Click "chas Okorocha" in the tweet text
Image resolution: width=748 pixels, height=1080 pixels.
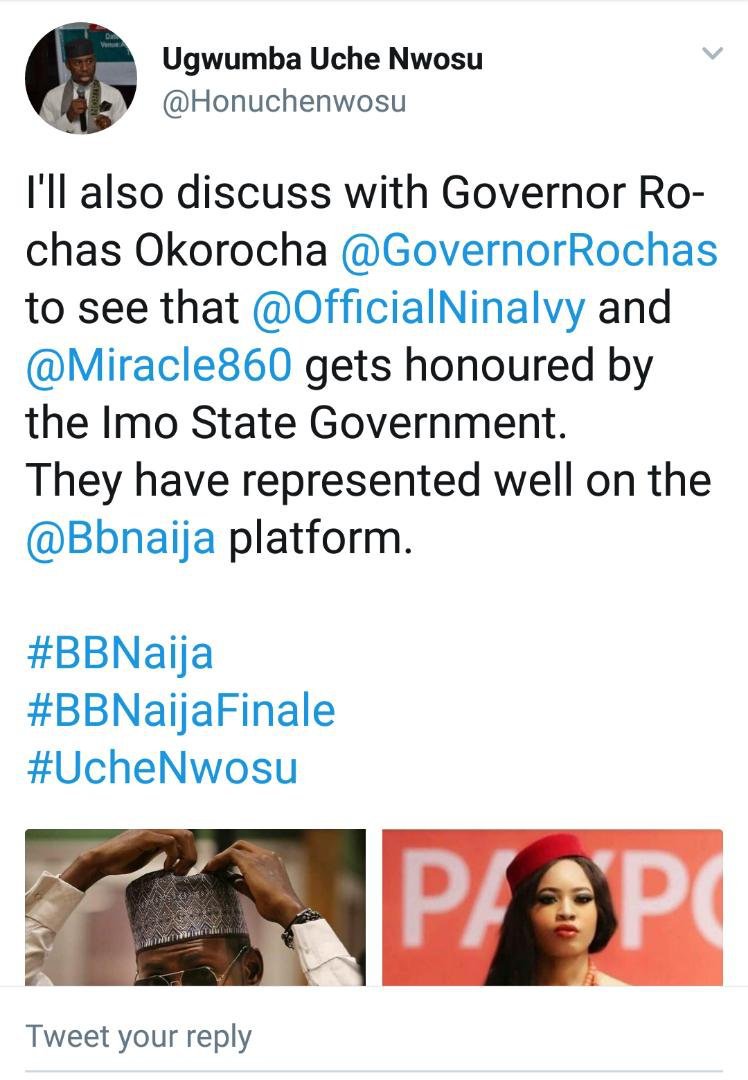177,252
